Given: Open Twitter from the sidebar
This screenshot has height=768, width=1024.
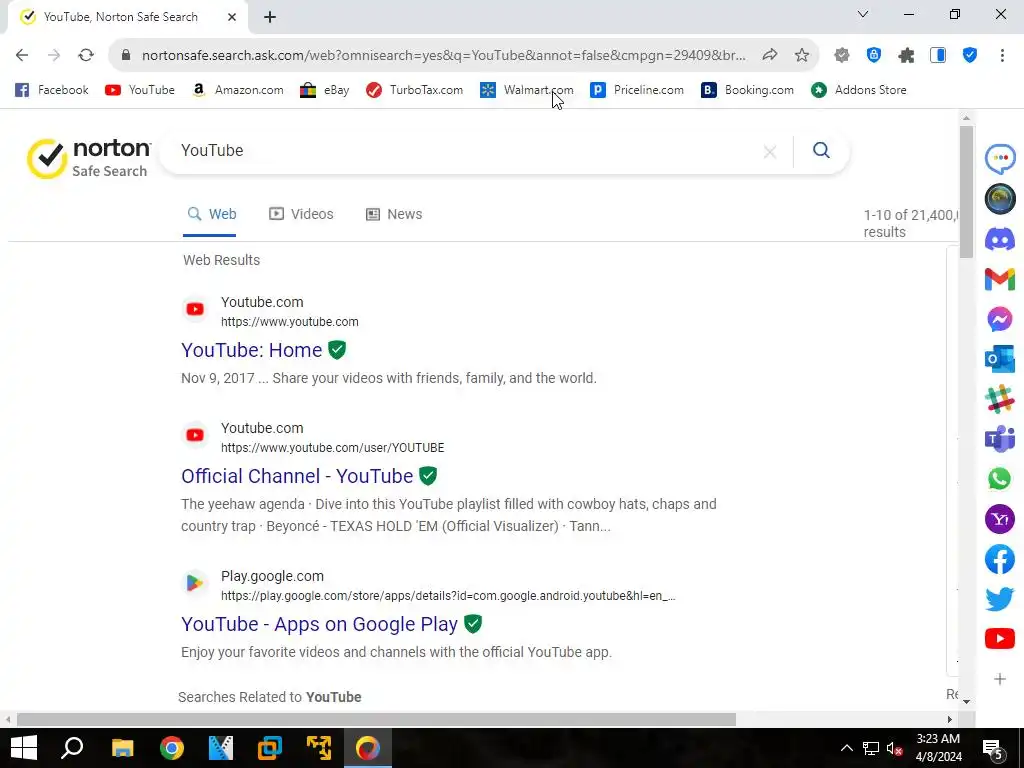Looking at the screenshot, I should point(1000,600).
